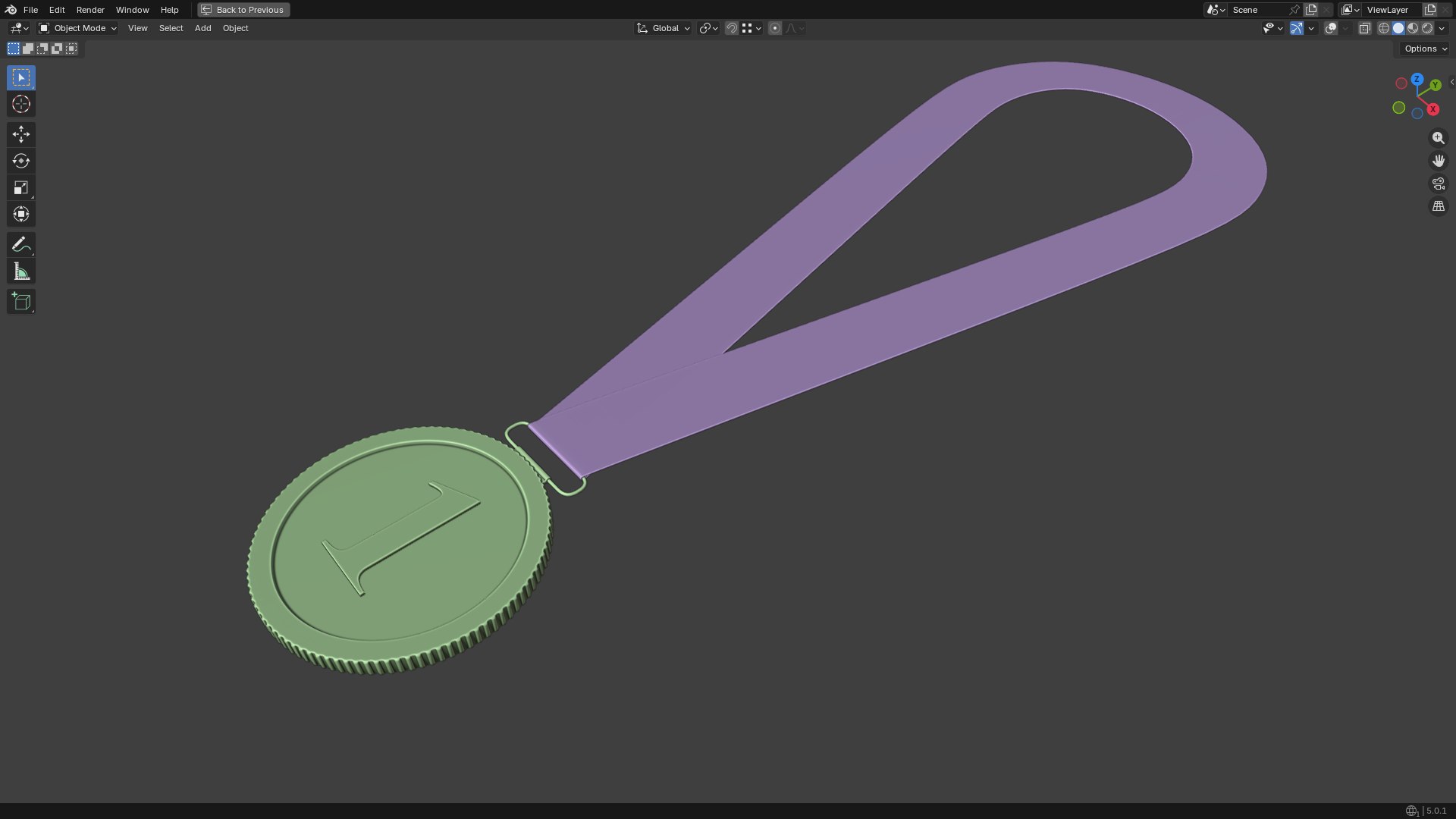The image size is (1456, 819).
Task: Open the Global transform orientation dropdown
Action: (664, 28)
